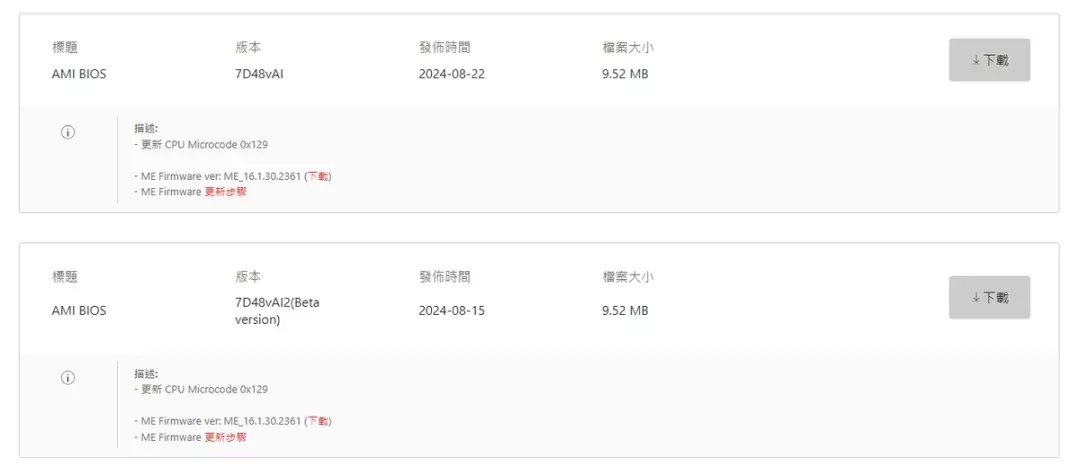This screenshot has height=476, width=1080.
Task: Click the info icon in the 7D48vAI description
Action: coord(68,132)
